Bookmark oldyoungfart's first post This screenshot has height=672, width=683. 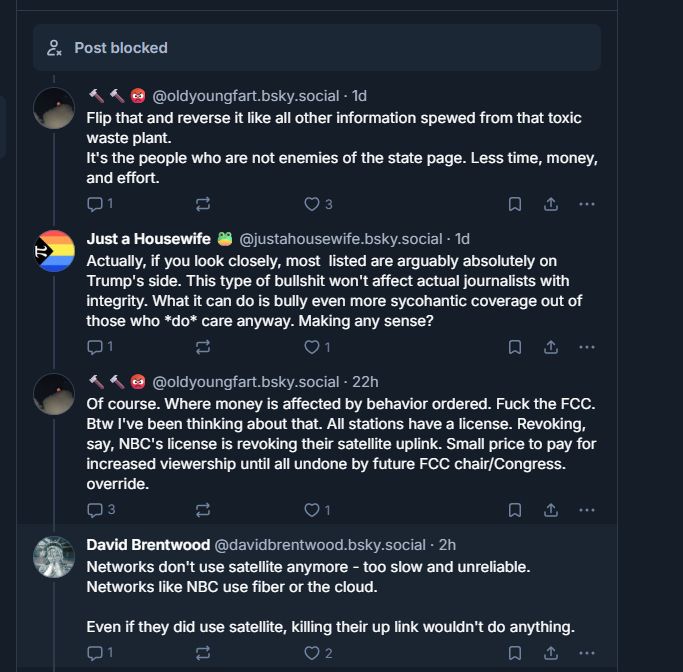tap(515, 204)
